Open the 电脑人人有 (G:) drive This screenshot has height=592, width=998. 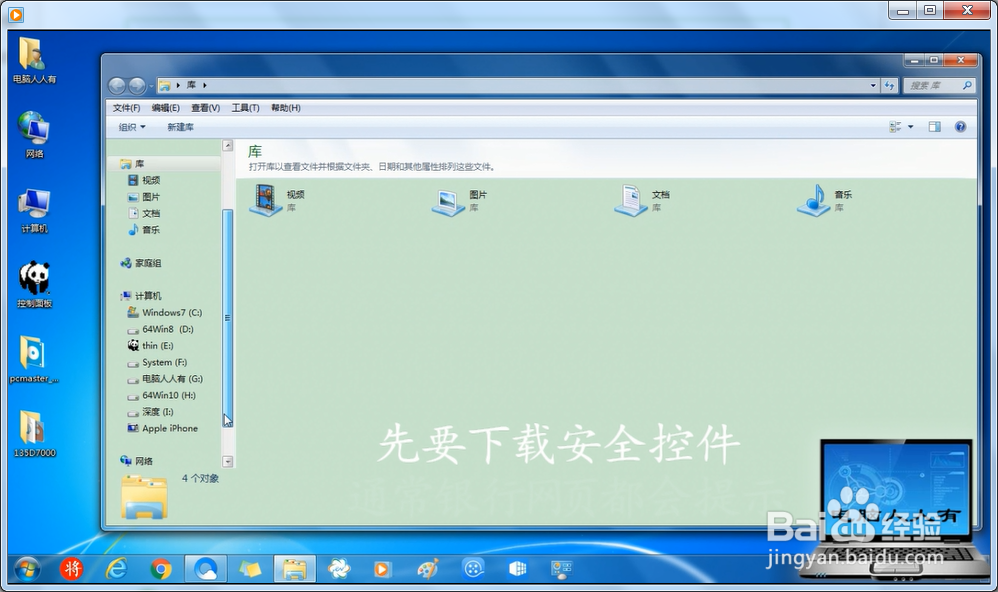pos(165,379)
